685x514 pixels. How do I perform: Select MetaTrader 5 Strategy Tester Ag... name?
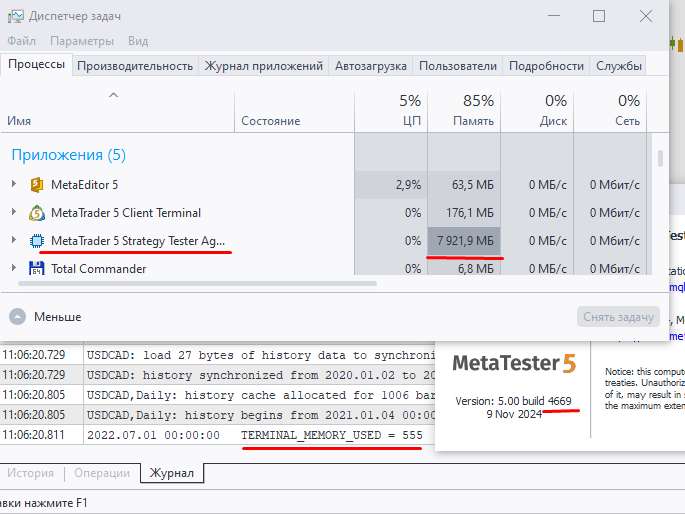(x=138, y=241)
